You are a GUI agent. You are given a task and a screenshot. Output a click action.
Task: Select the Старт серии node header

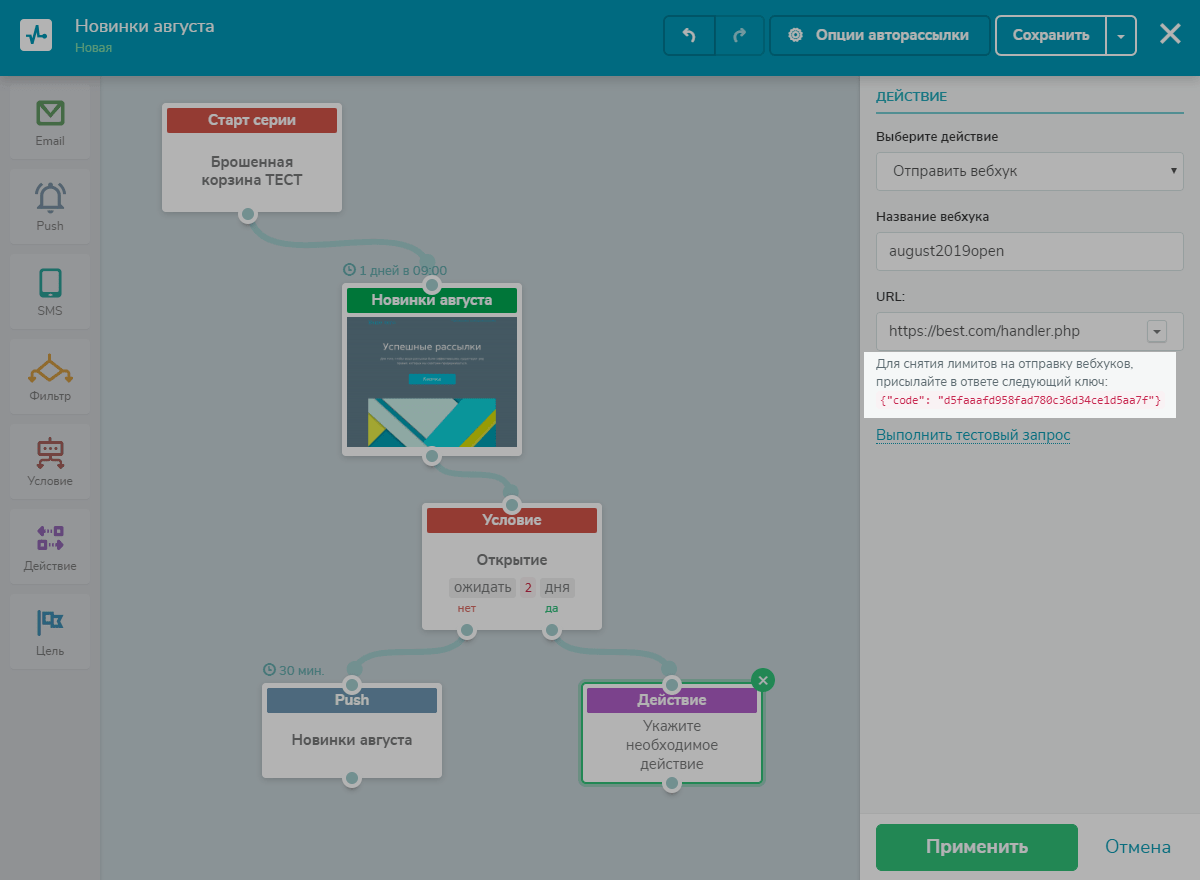click(x=252, y=120)
